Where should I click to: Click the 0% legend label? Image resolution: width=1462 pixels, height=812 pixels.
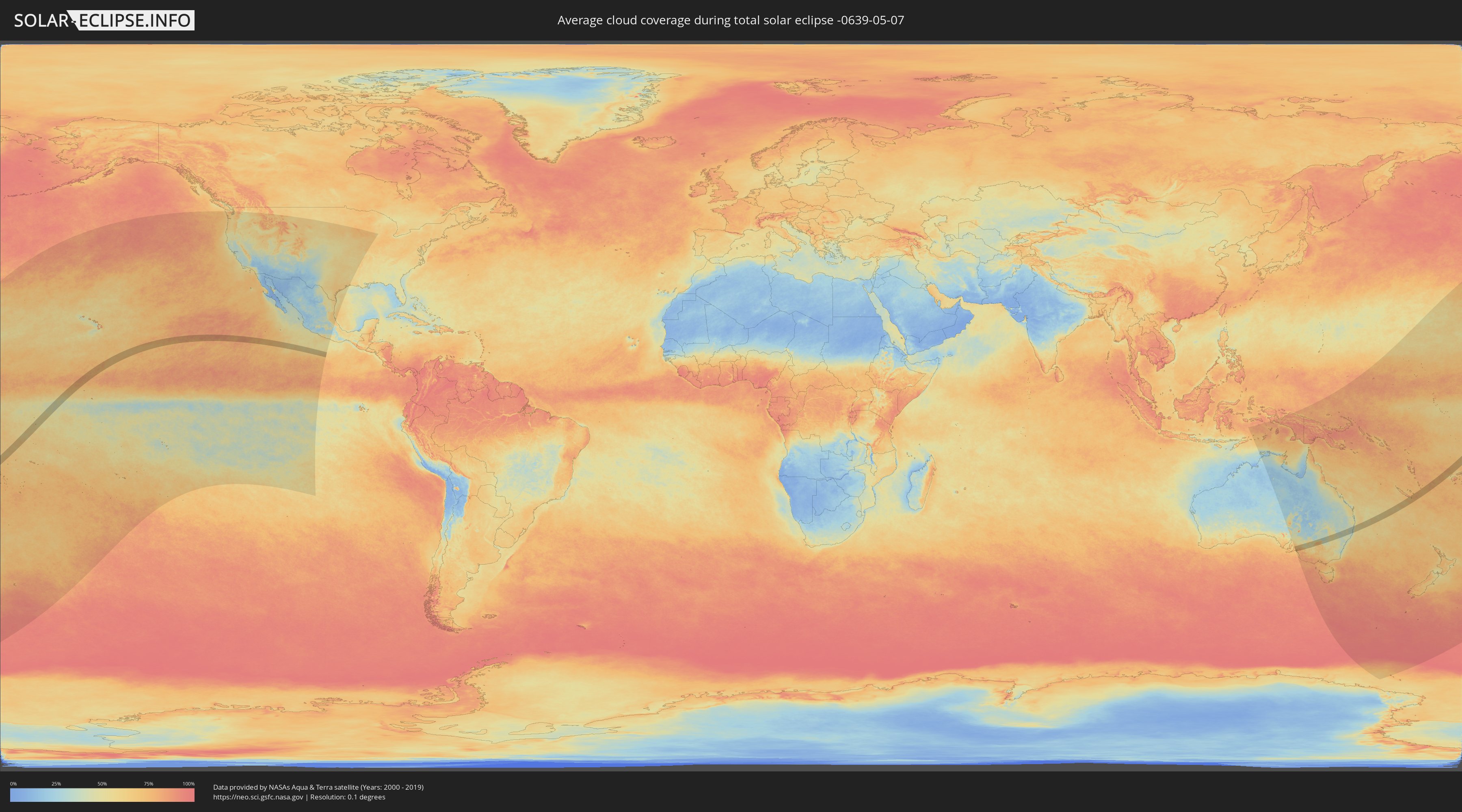13,784
